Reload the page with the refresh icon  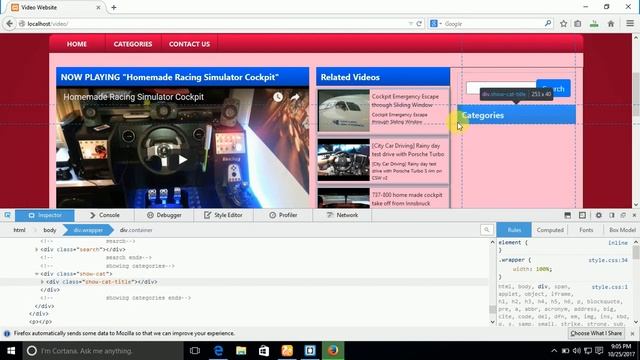pyautogui.click(x=419, y=24)
